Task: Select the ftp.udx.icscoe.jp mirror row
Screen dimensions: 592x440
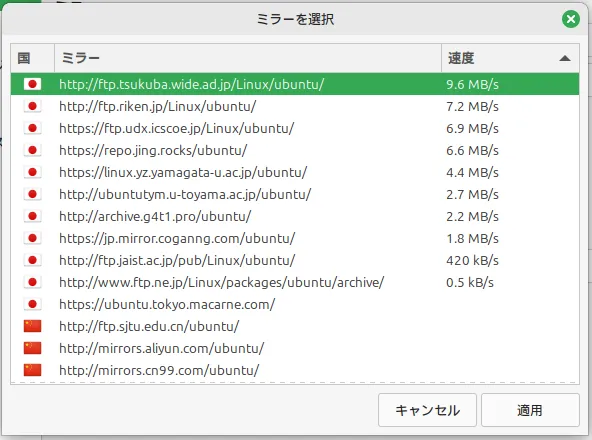Action: pos(295,128)
